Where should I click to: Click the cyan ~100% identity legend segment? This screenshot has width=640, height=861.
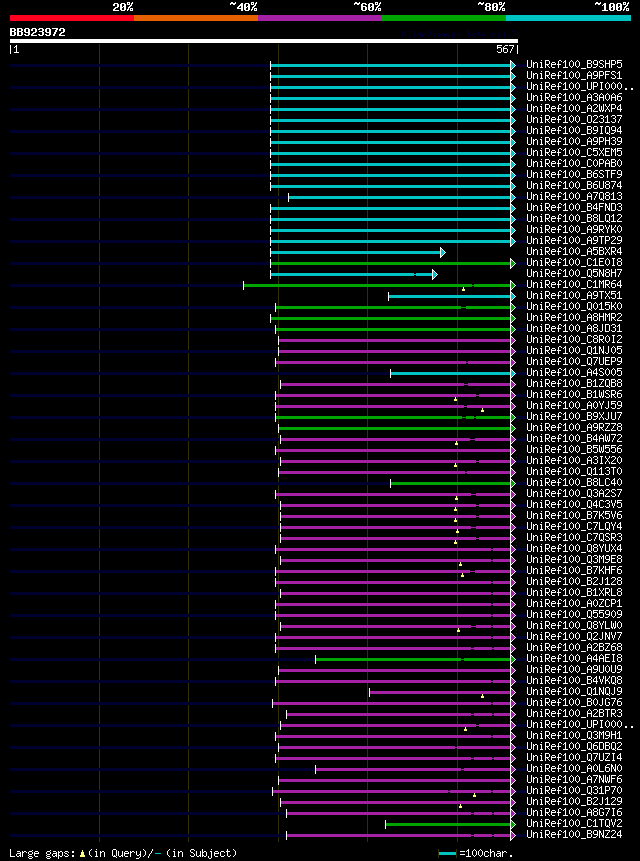[x=568, y=18]
